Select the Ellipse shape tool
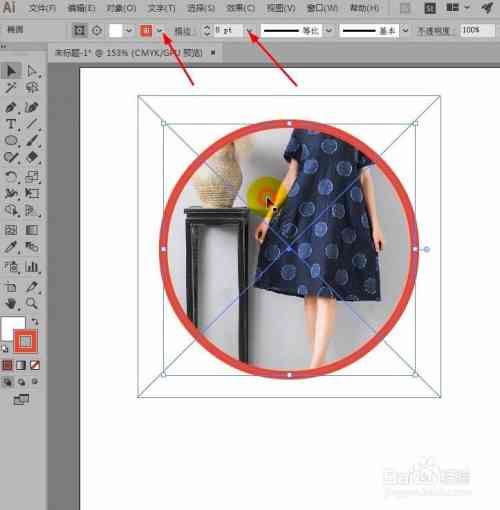The image size is (500, 510). pos(11,140)
